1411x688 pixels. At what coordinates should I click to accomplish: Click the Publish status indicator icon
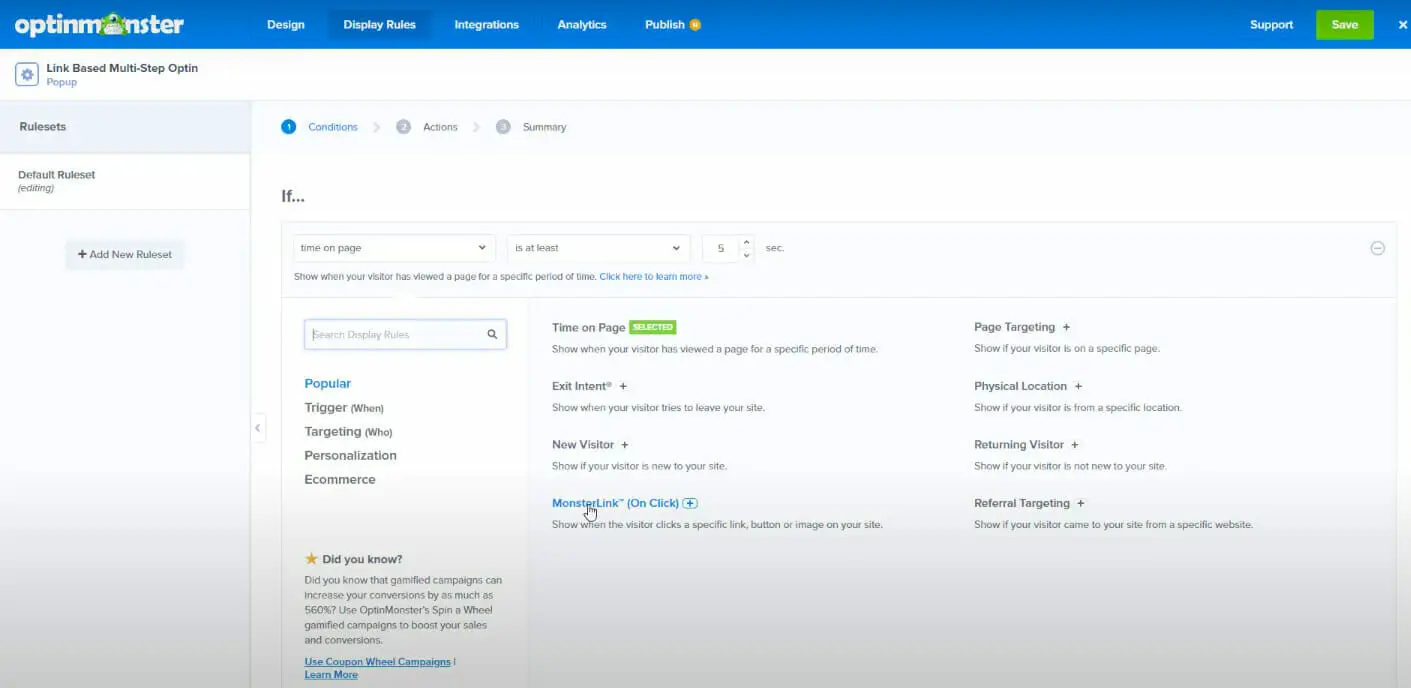(x=695, y=25)
